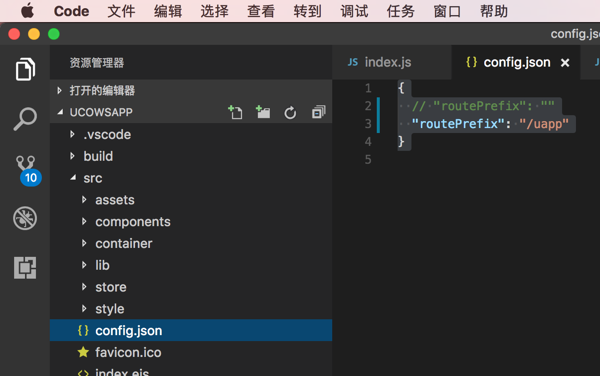Click the New Folder icon in explorer header
This screenshot has width=600, height=376.
(263, 112)
